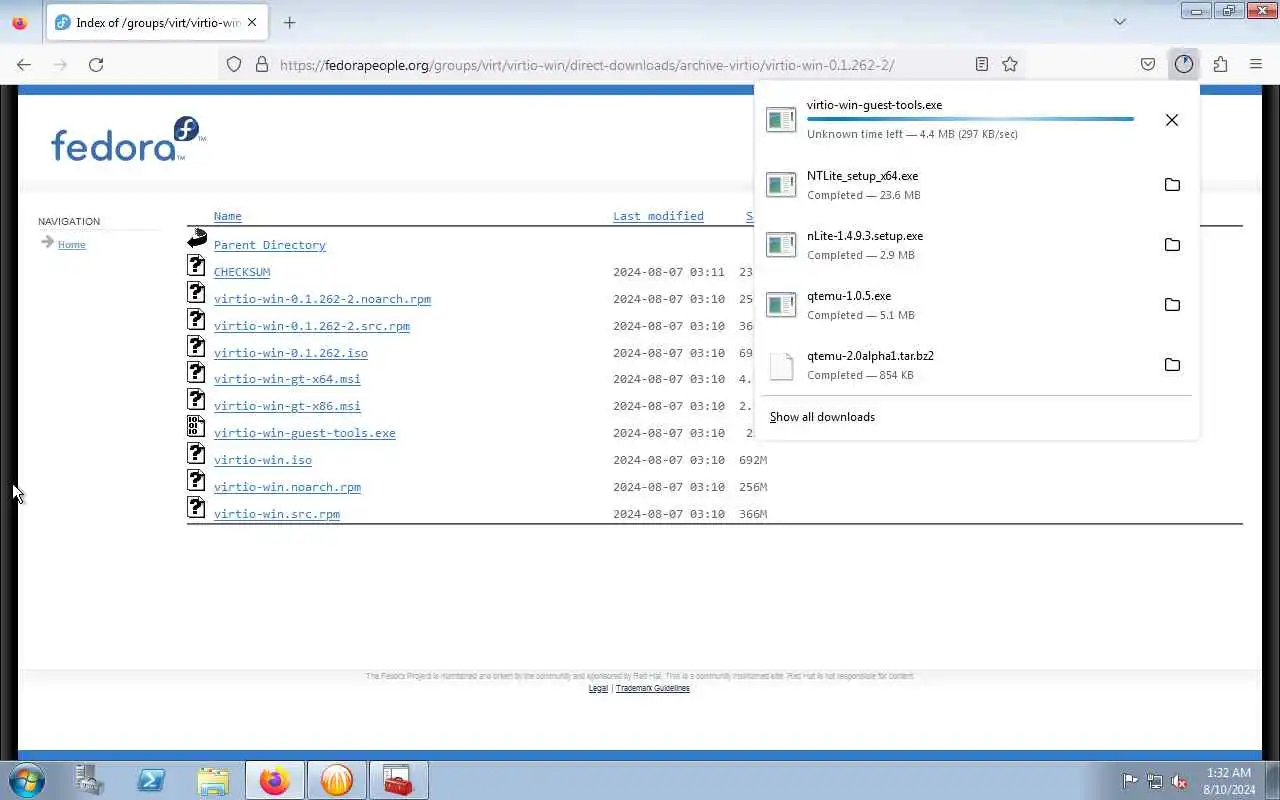
Task: Toggle the downloads panel button
Action: click(1184, 64)
